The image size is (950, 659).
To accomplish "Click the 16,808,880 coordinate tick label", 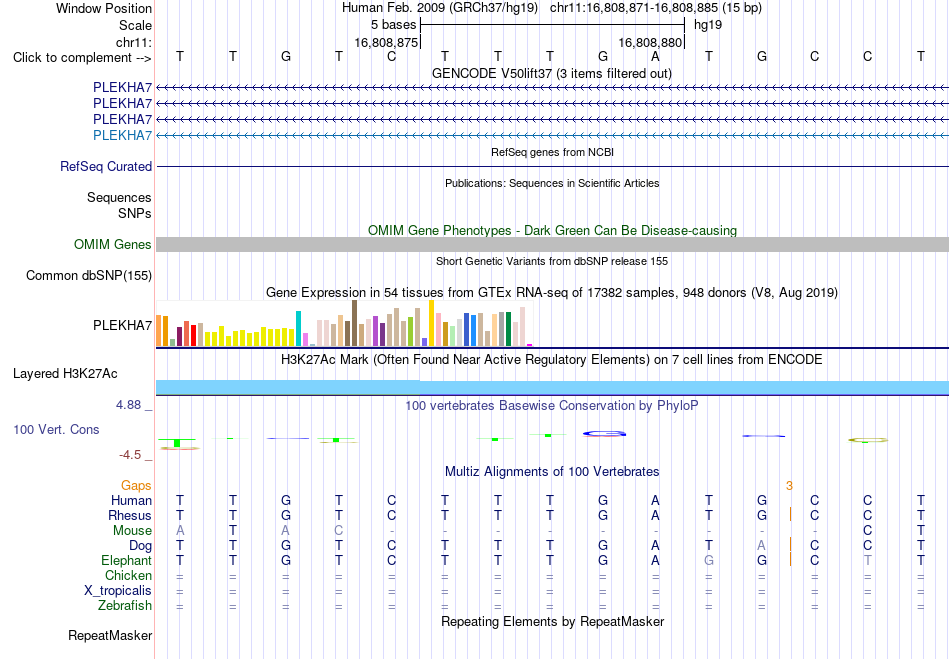I will point(650,42).
